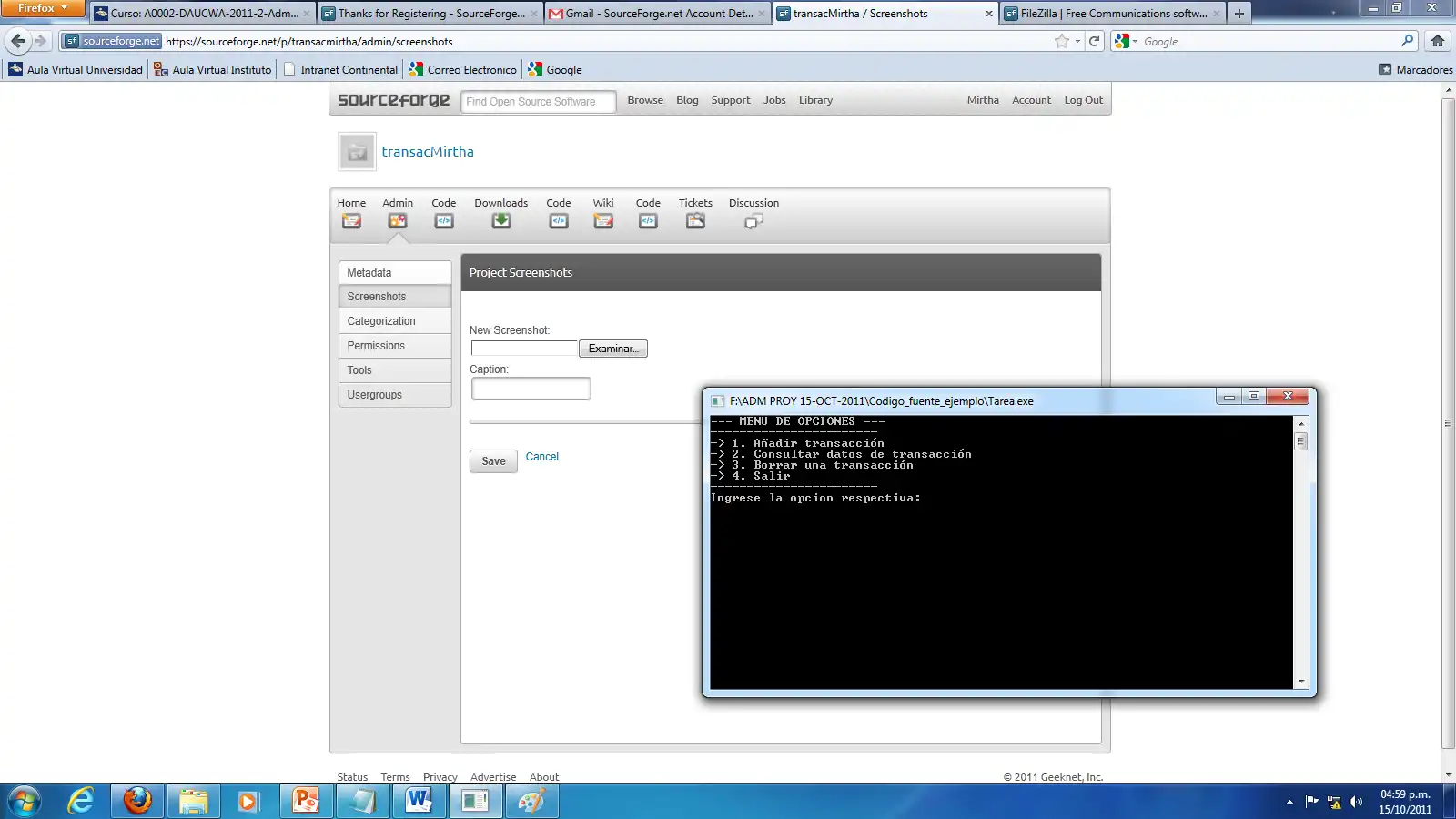Screen dimensions: 1456x819
Task: Click the SourceForge logo
Action: [393, 100]
